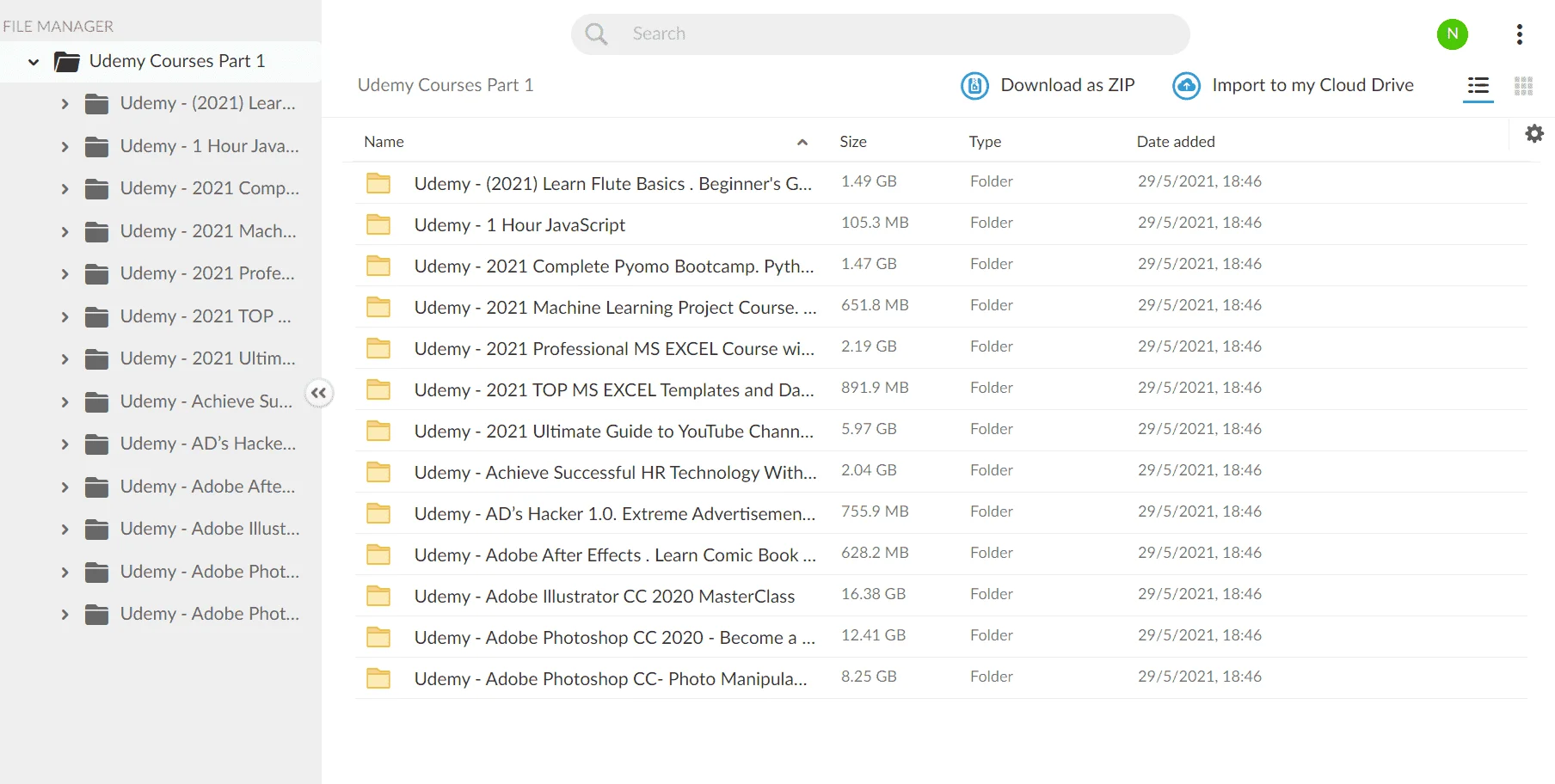Open Udemy - Achieve Successful HR Technology folder name
The width and height of the screenshot is (1555, 784).
615,473
